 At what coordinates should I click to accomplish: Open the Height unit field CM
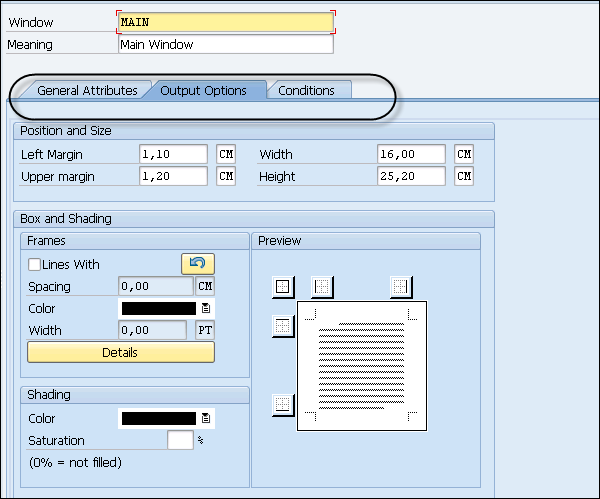click(464, 176)
